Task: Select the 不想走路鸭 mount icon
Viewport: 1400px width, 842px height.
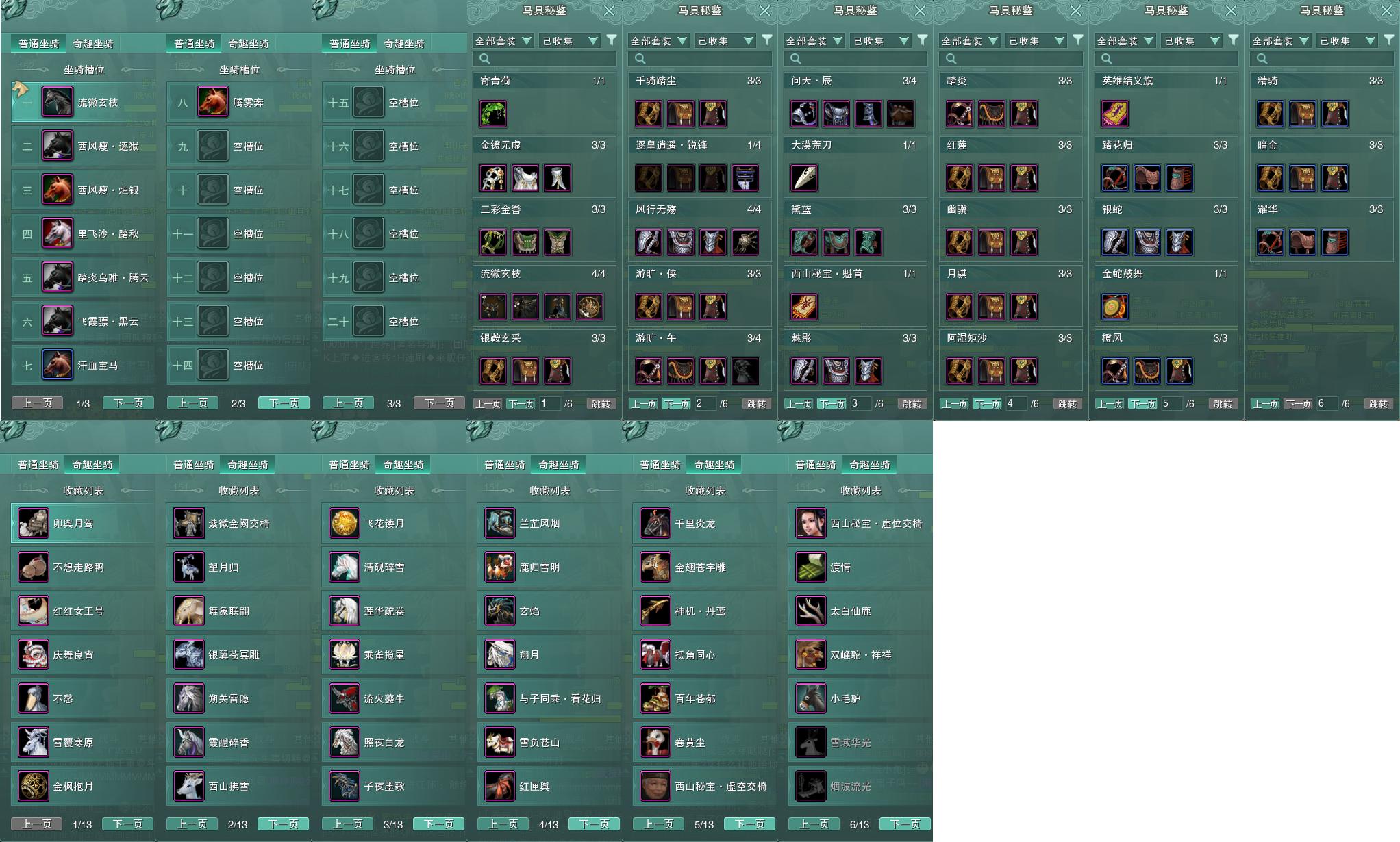Action: 33,567
